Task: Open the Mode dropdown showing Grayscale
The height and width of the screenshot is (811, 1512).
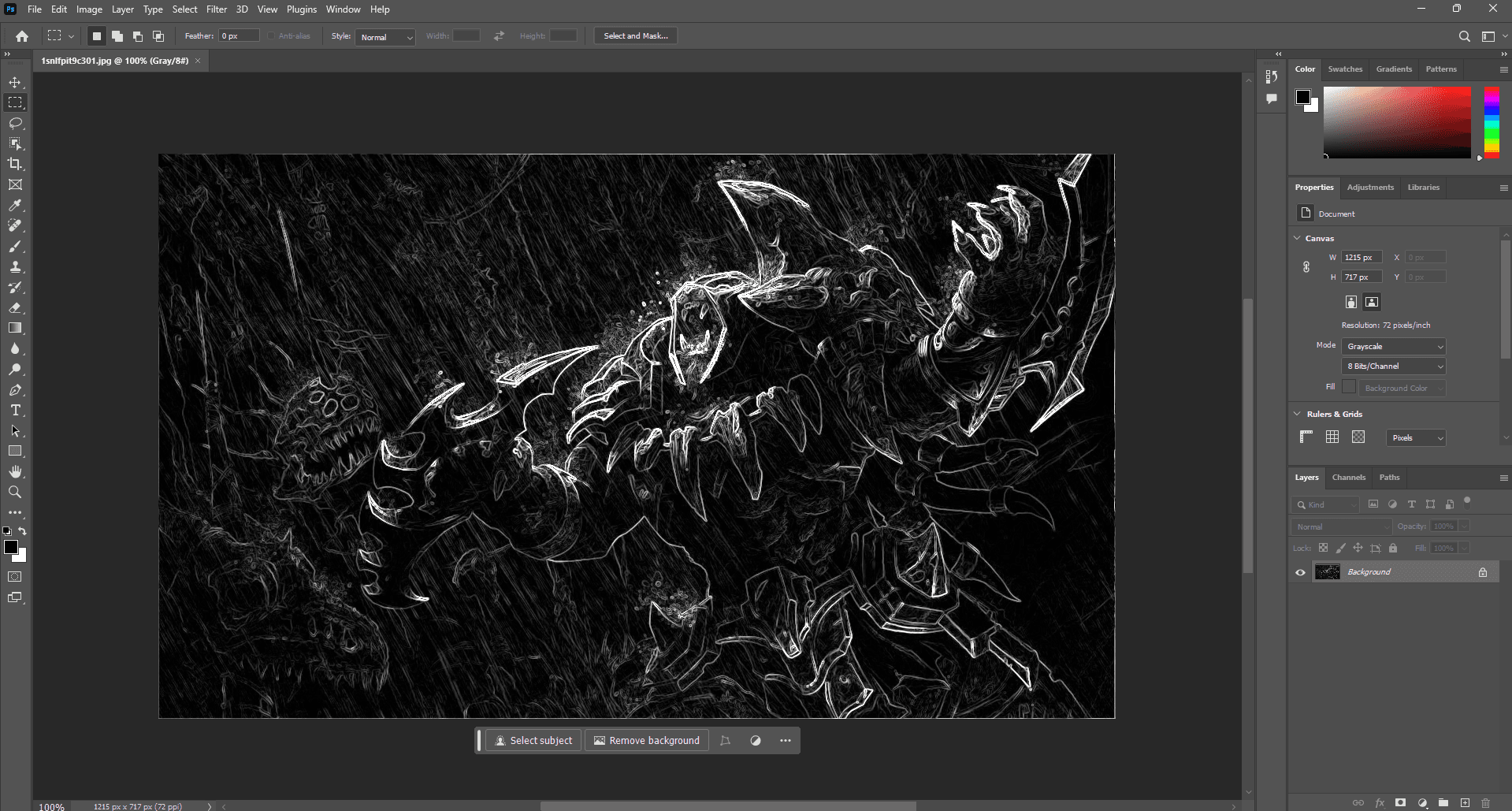Action: 1394,347
